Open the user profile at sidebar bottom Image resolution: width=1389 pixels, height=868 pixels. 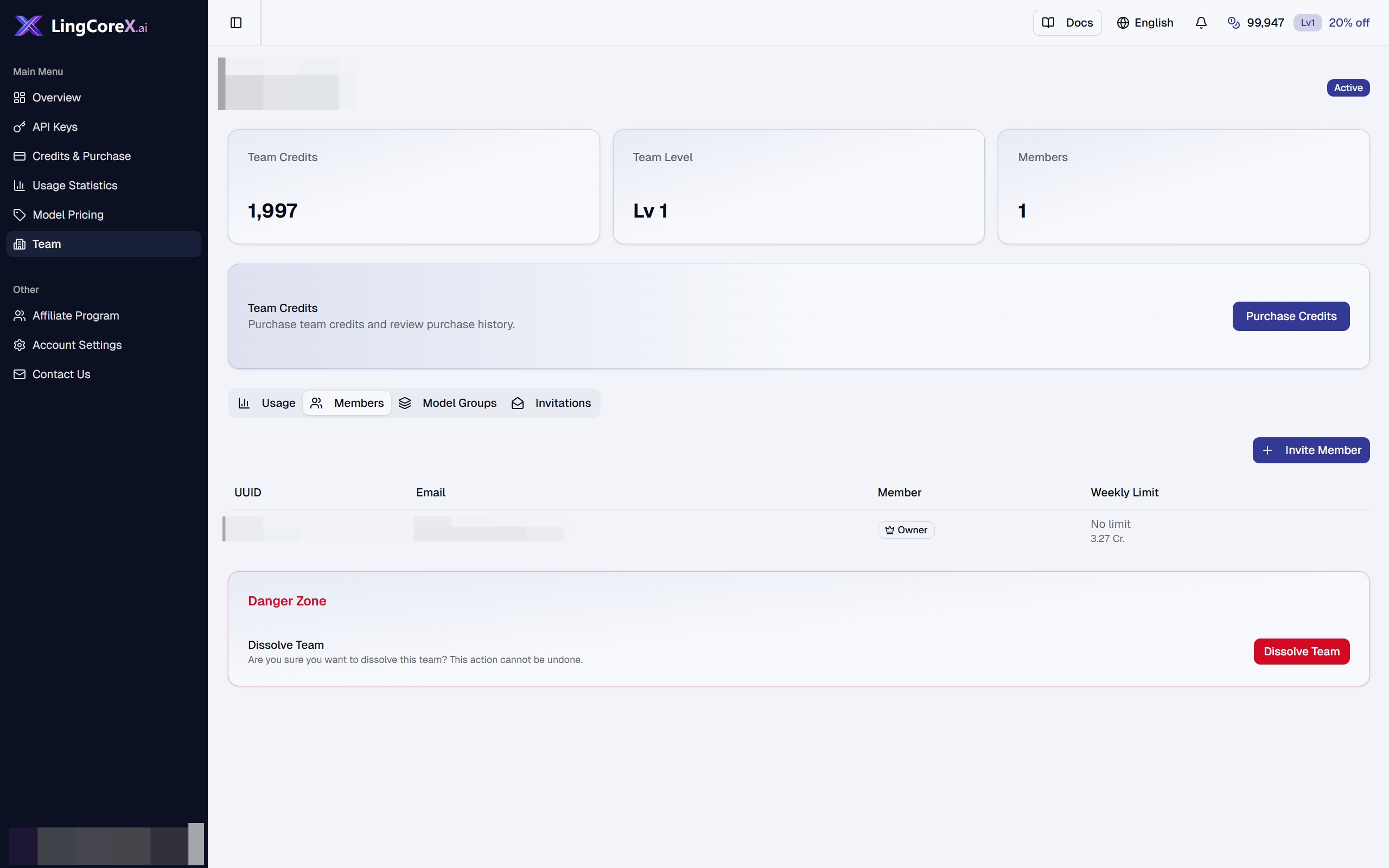click(106, 844)
